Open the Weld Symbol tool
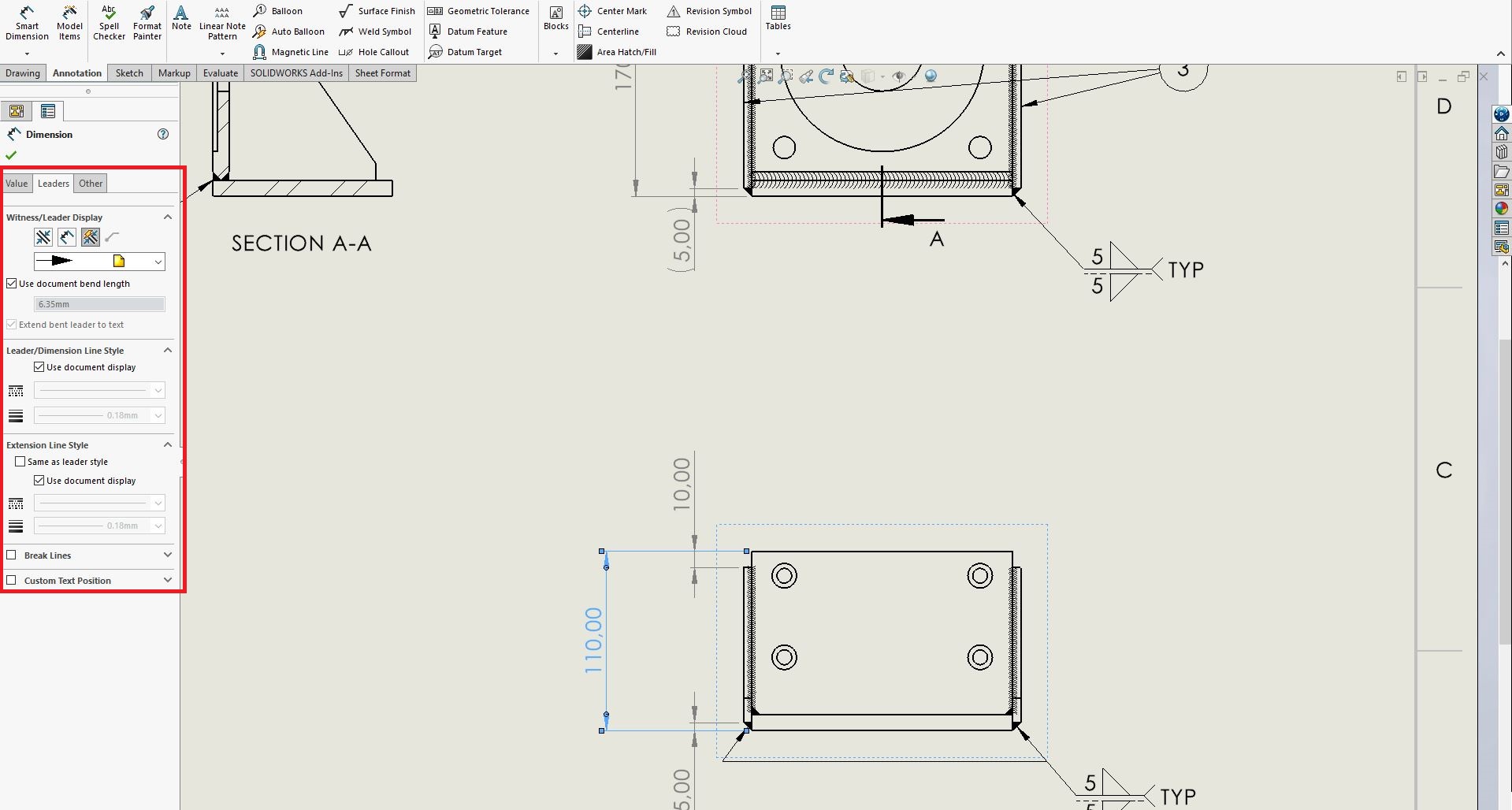Screen dimensions: 1512x810 376,32
